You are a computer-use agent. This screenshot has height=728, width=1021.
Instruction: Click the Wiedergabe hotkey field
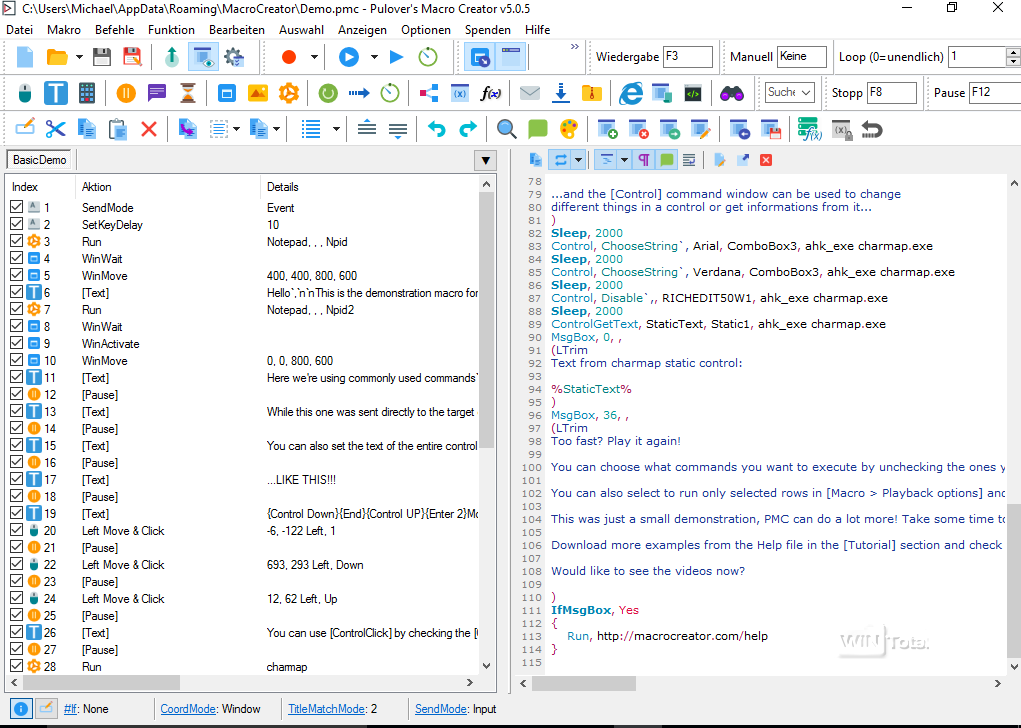click(687, 57)
